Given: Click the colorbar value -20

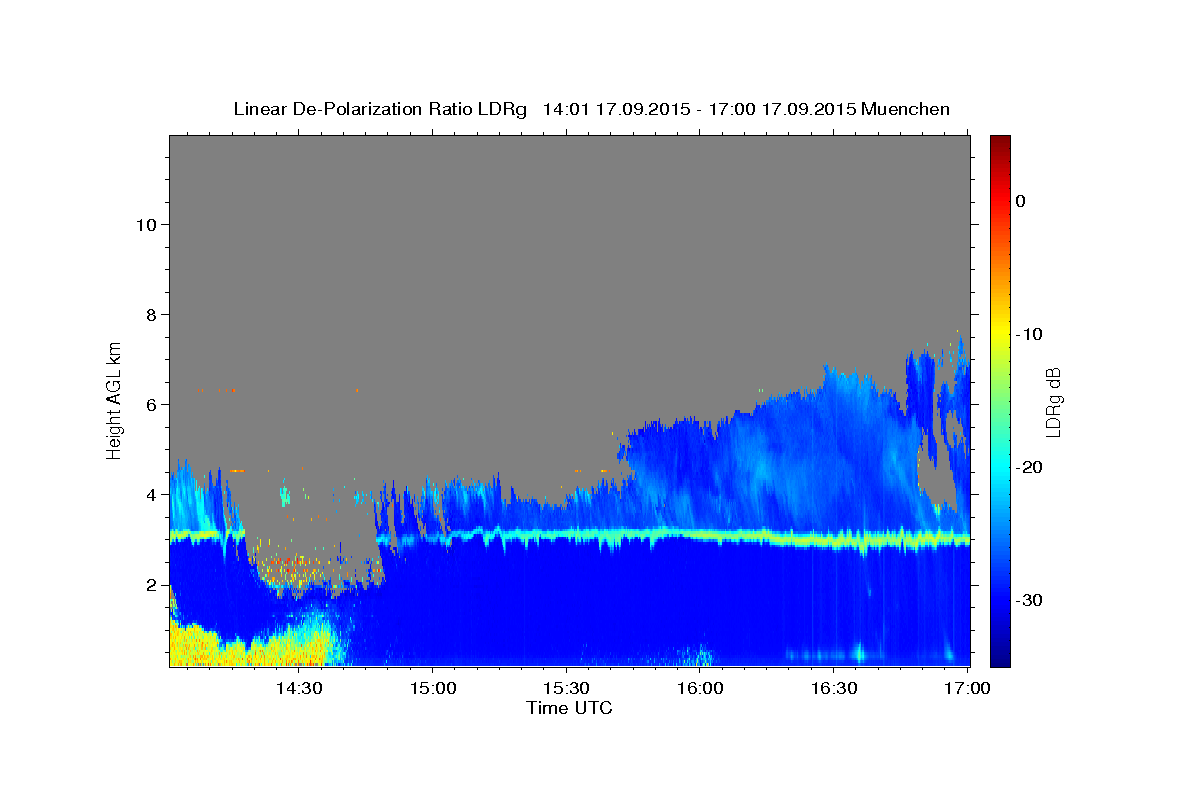Looking at the screenshot, I should click(x=1030, y=467).
